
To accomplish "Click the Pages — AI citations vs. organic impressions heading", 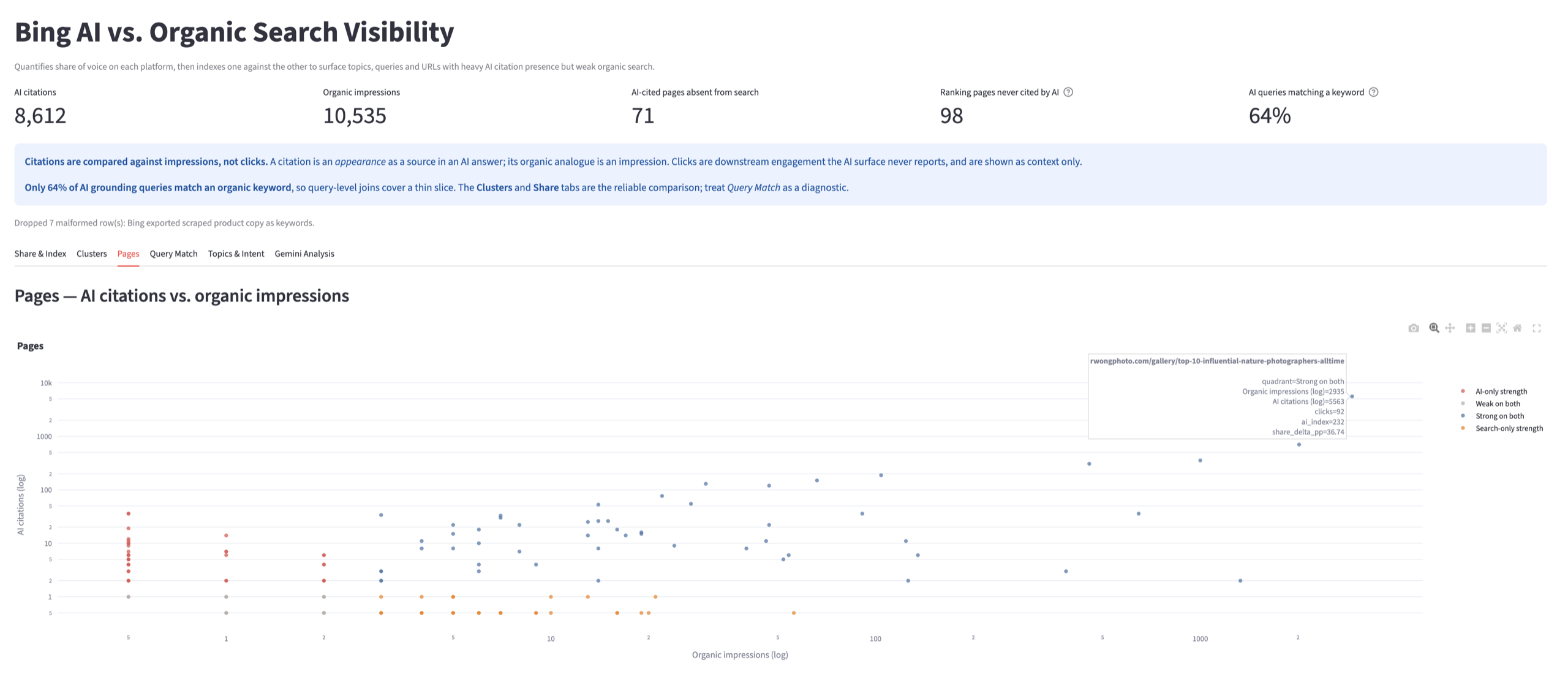I will pos(182,296).
